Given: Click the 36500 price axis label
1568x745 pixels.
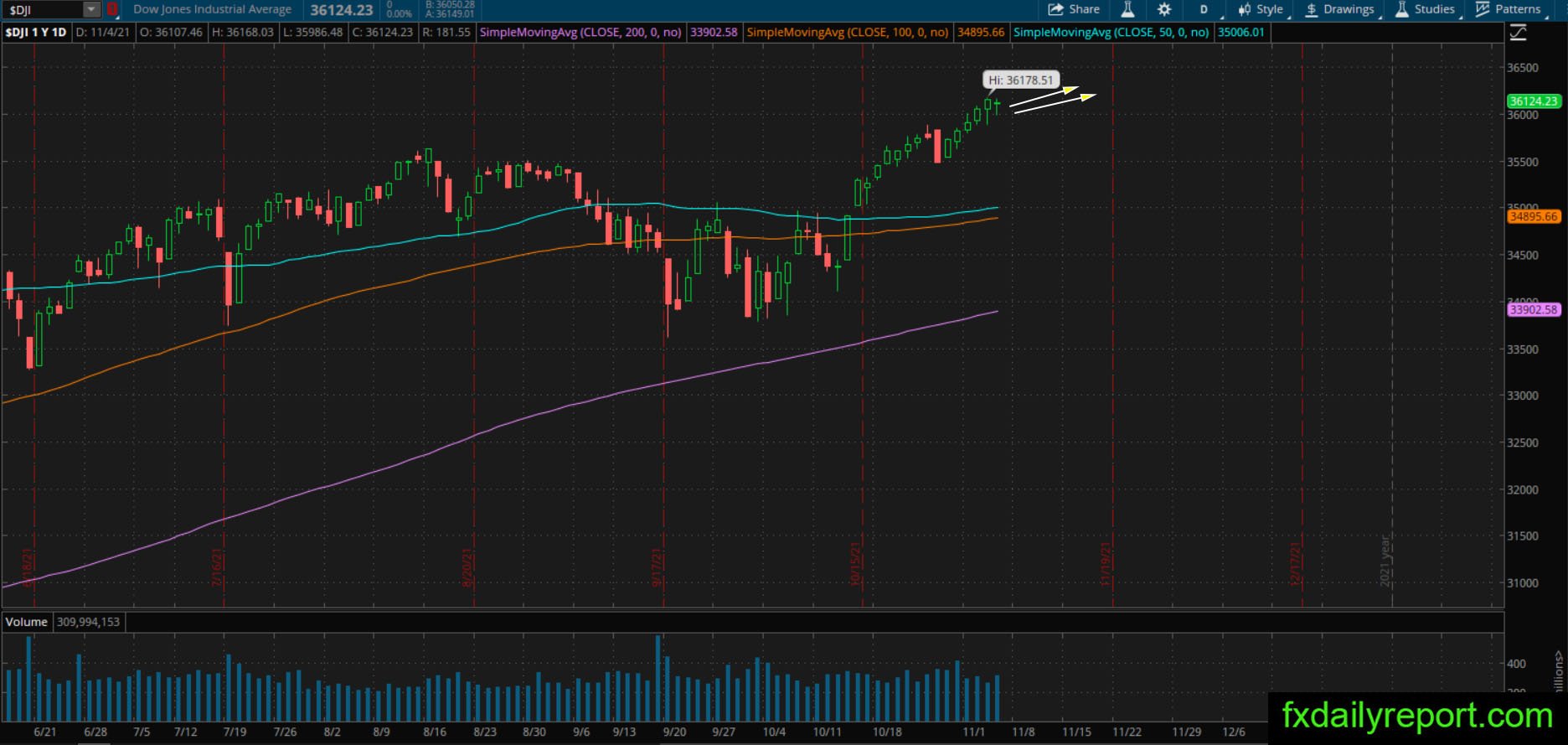Looking at the screenshot, I should (1523, 68).
